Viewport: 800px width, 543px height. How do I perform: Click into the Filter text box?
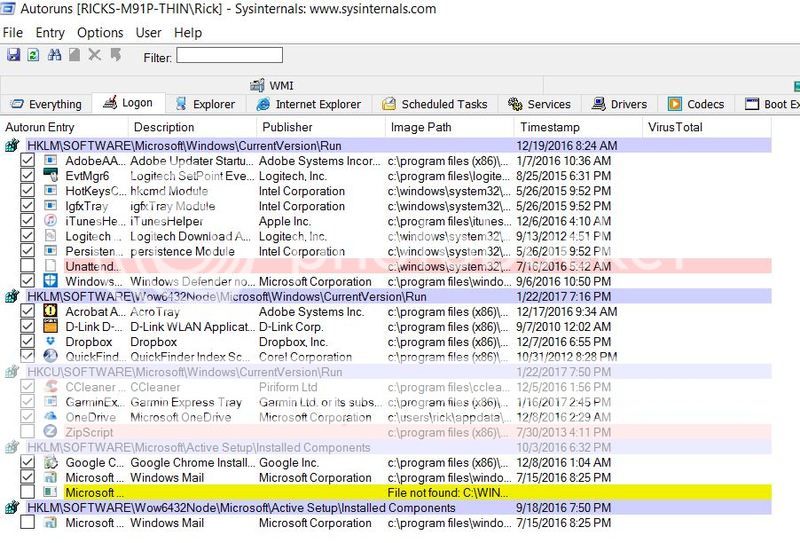click(229, 55)
